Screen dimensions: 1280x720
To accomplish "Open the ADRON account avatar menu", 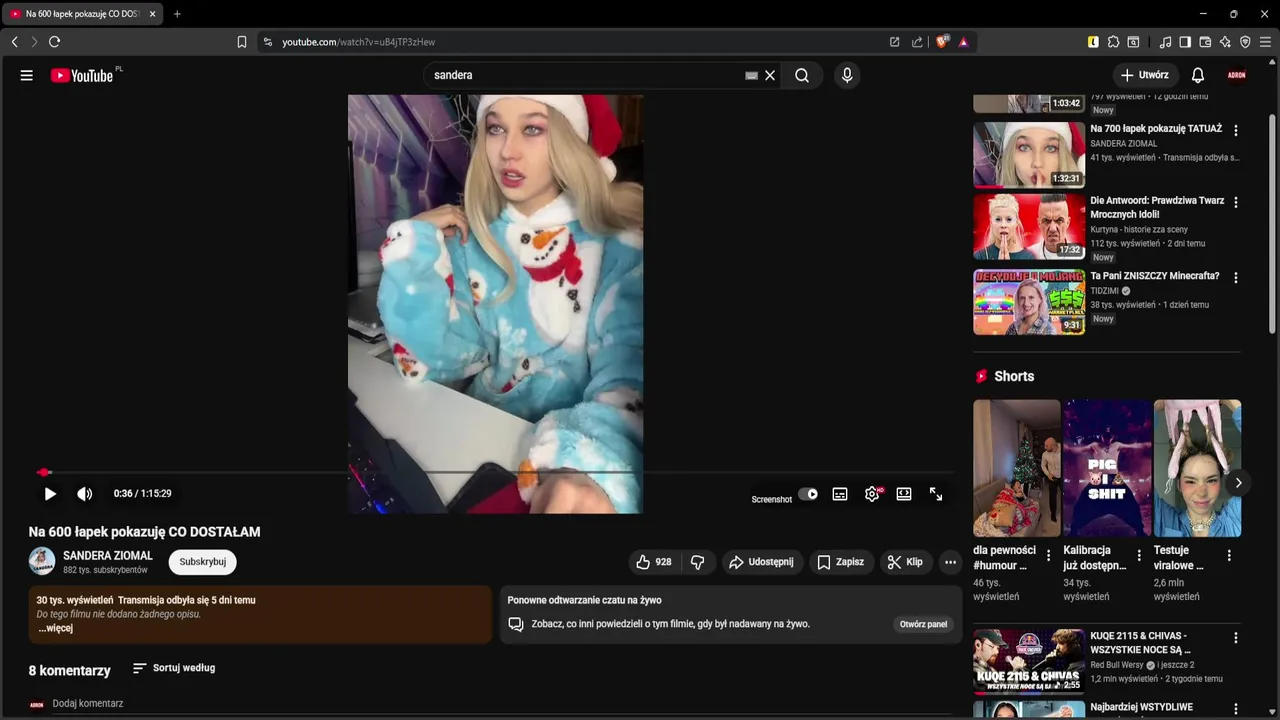I will (x=1237, y=75).
